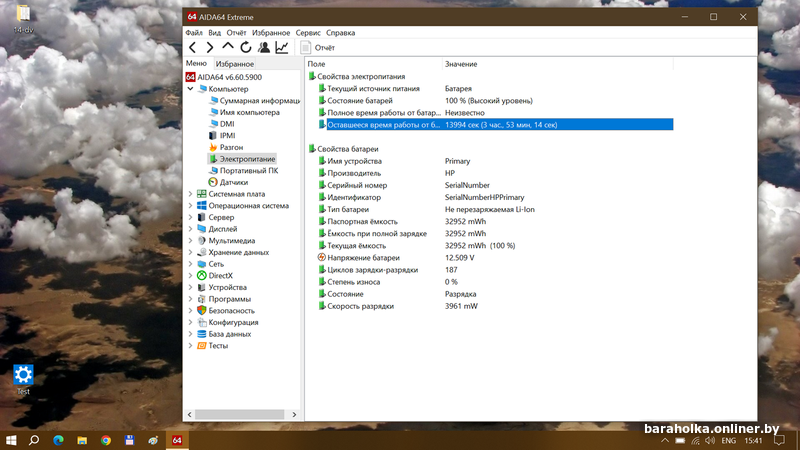Select the DMI tree item
The height and width of the screenshot is (450, 800).
pos(227,124)
